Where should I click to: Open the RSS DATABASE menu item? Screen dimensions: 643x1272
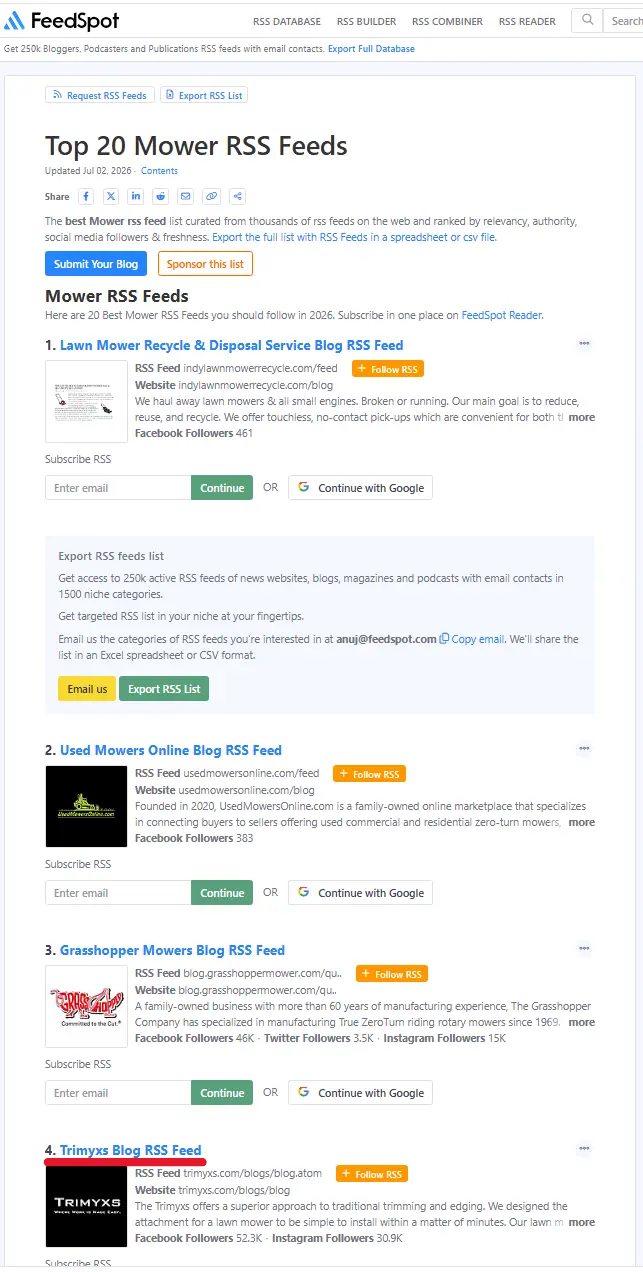click(286, 21)
